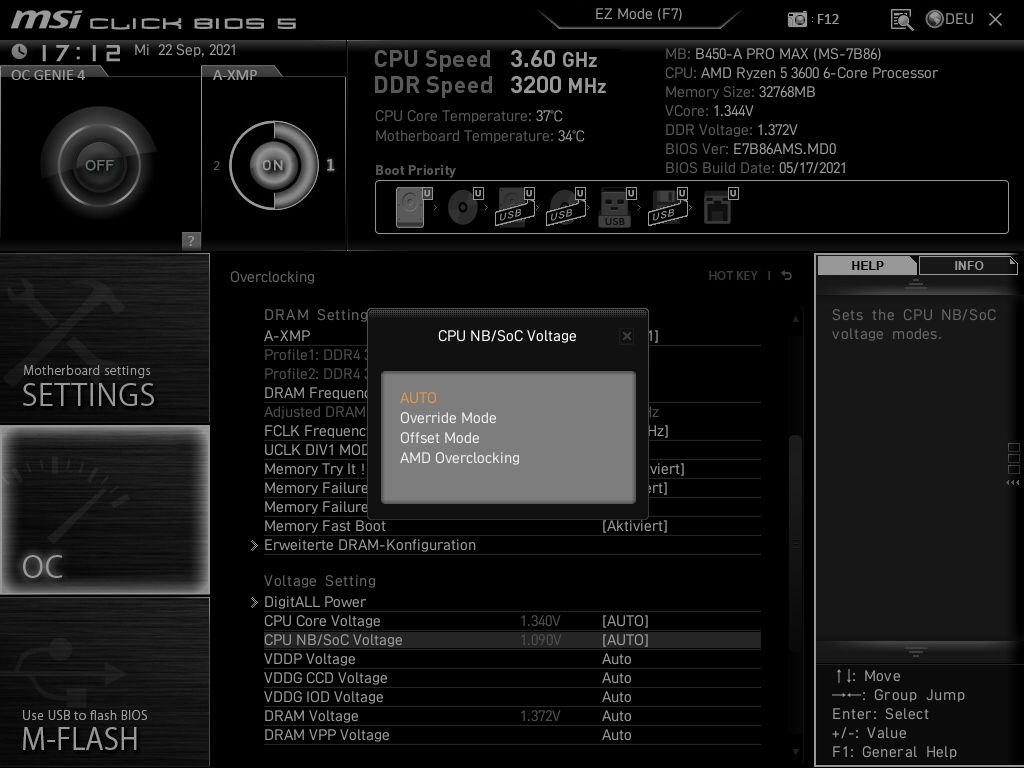1024x768 pixels.
Task: Switch to the HELP tab
Action: (866, 265)
